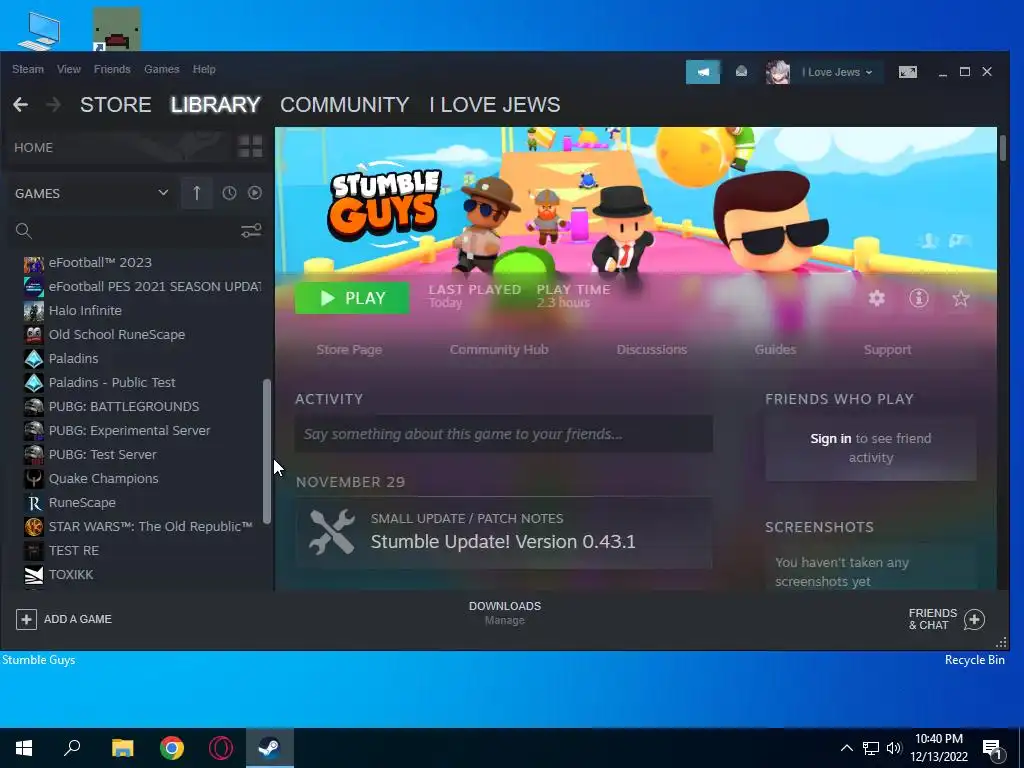The height and width of the screenshot is (768, 1024).
Task: Sort games by recent clock icon
Action: [229, 193]
